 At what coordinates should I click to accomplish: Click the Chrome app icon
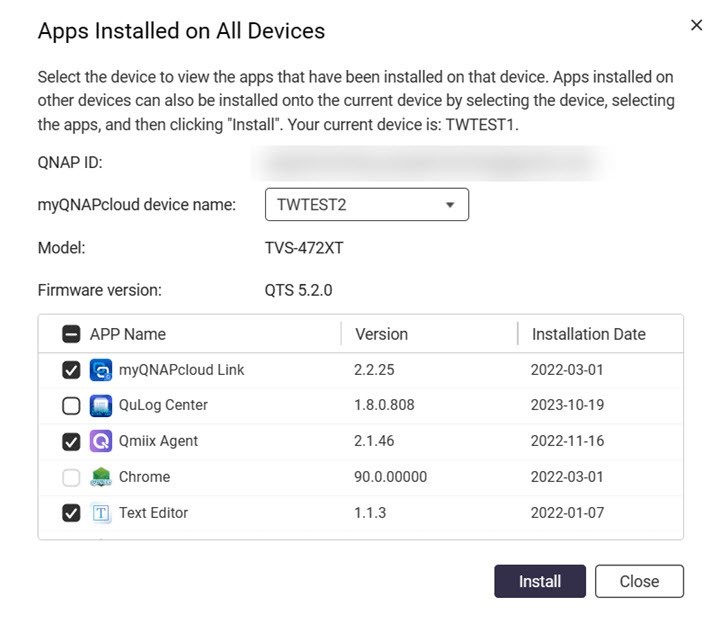pyautogui.click(x=101, y=477)
